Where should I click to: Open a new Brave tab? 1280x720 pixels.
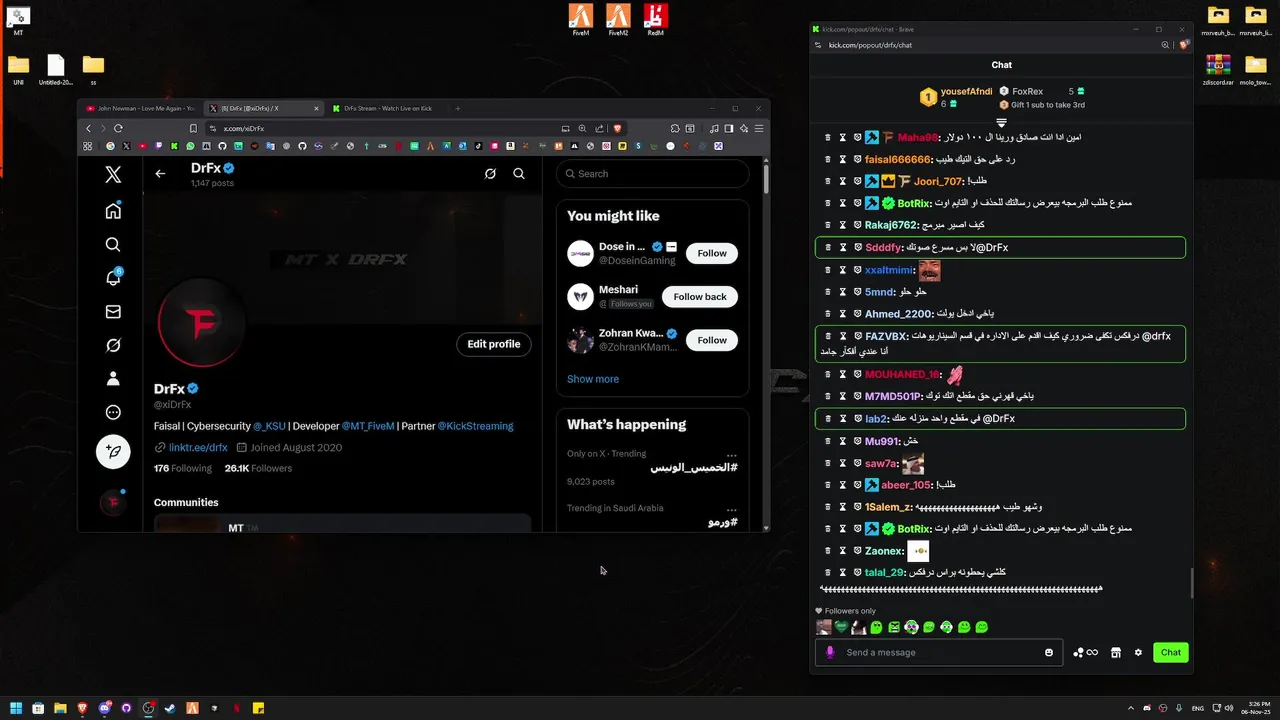coord(458,108)
